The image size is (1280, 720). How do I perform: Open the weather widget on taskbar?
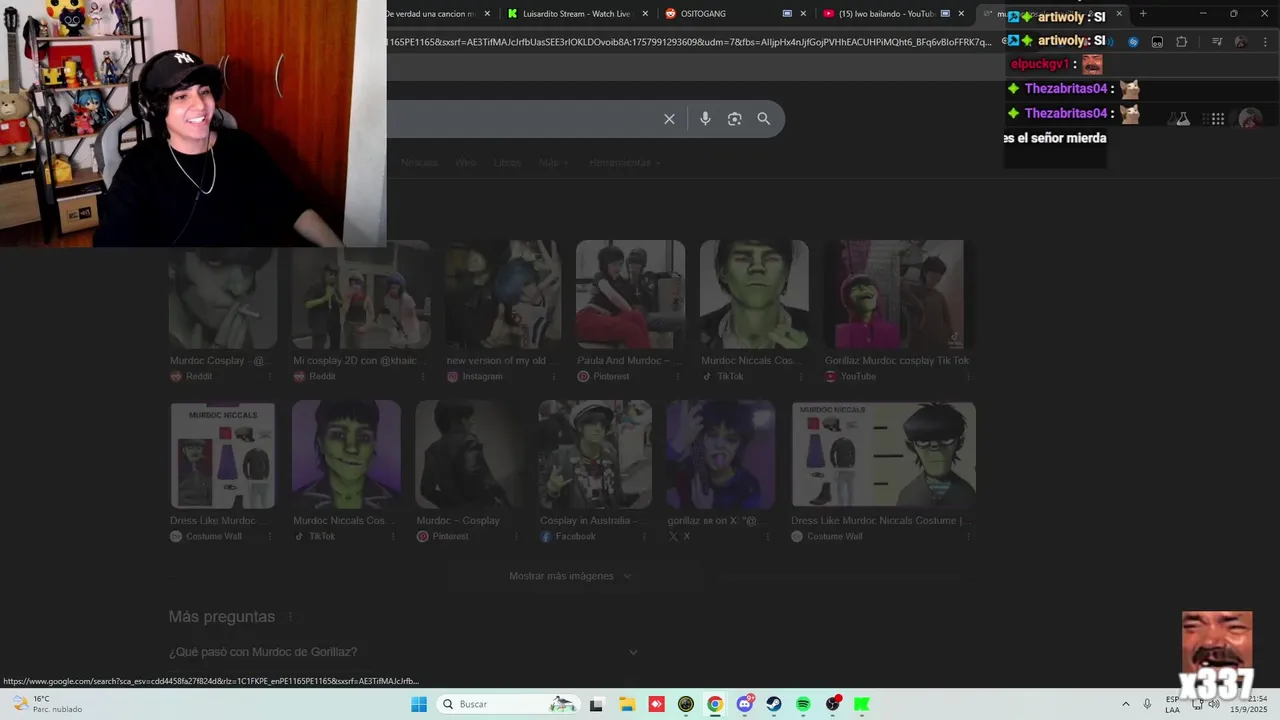pos(46,704)
